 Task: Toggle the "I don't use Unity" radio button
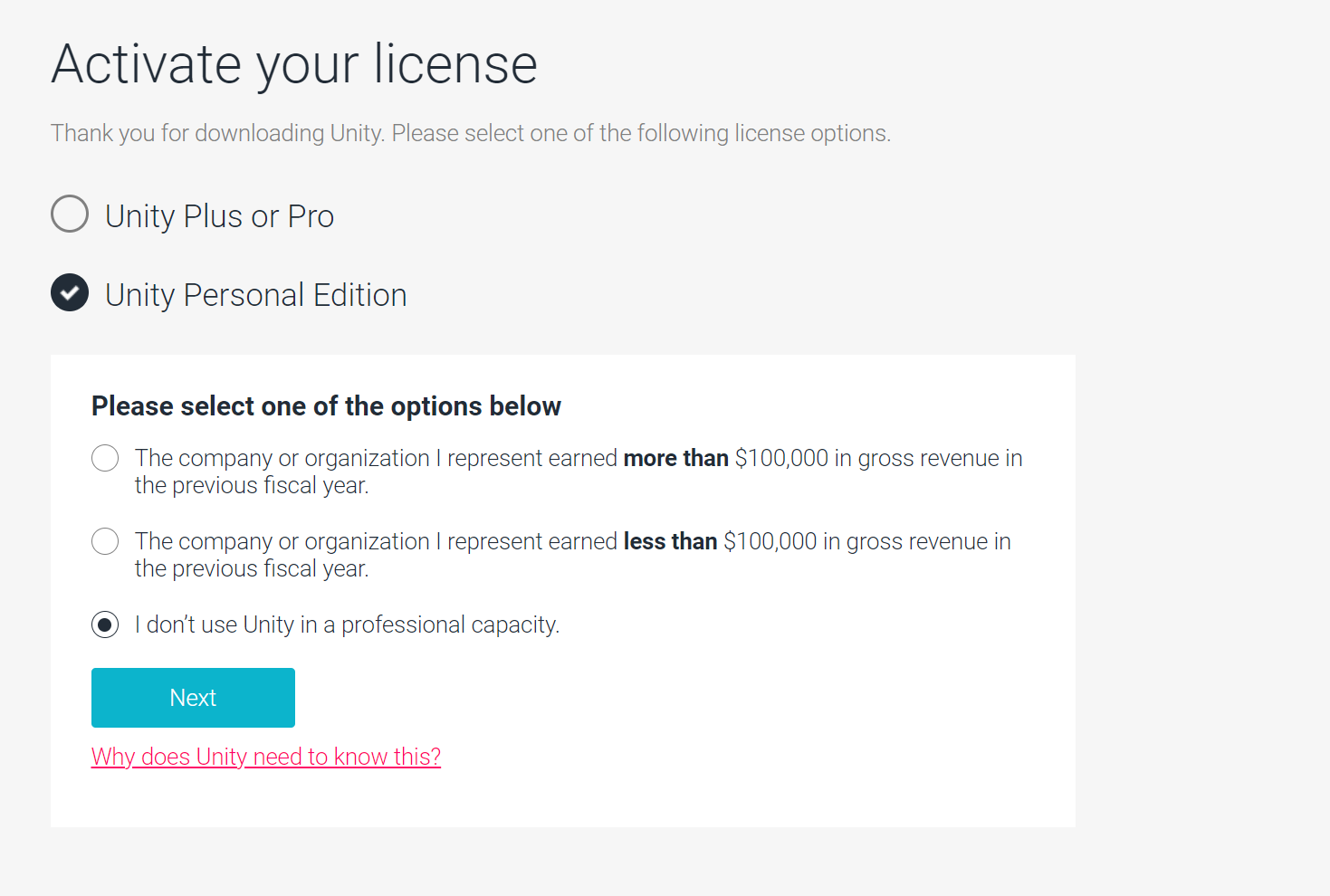105,624
